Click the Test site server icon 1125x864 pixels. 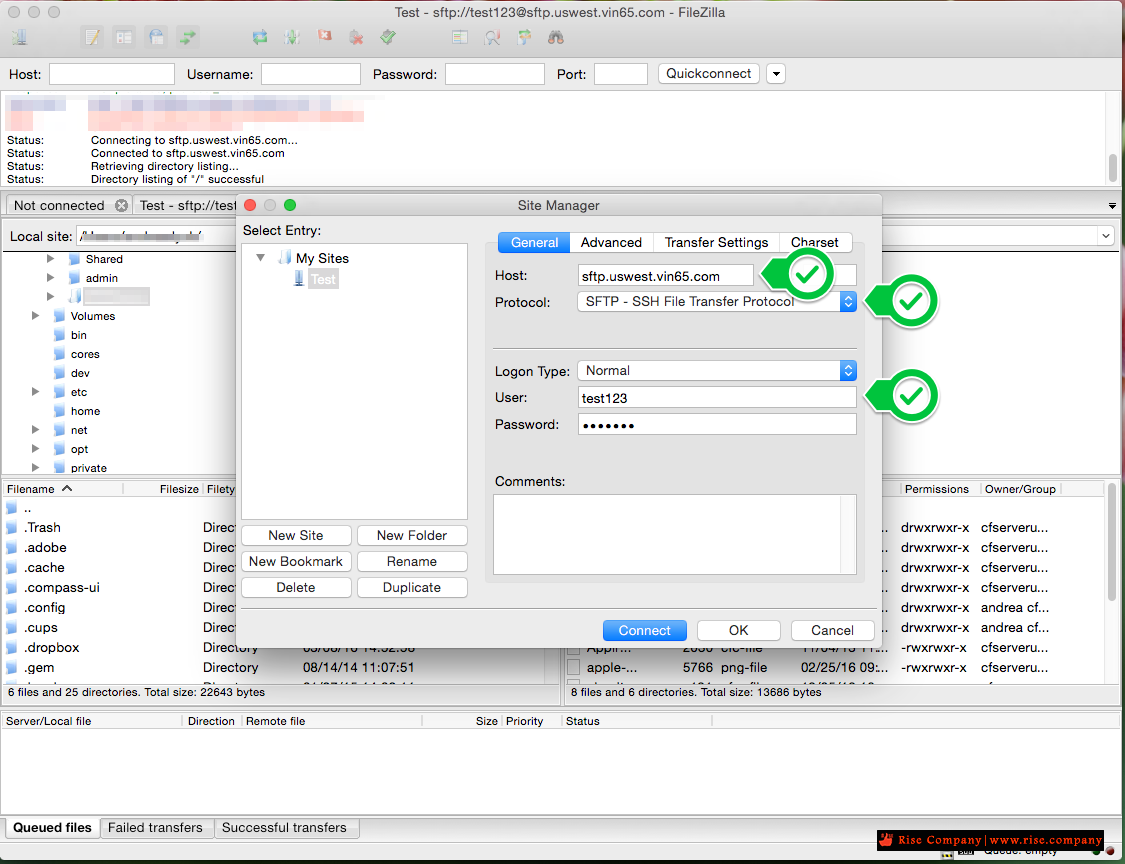[x=299, y=278]
